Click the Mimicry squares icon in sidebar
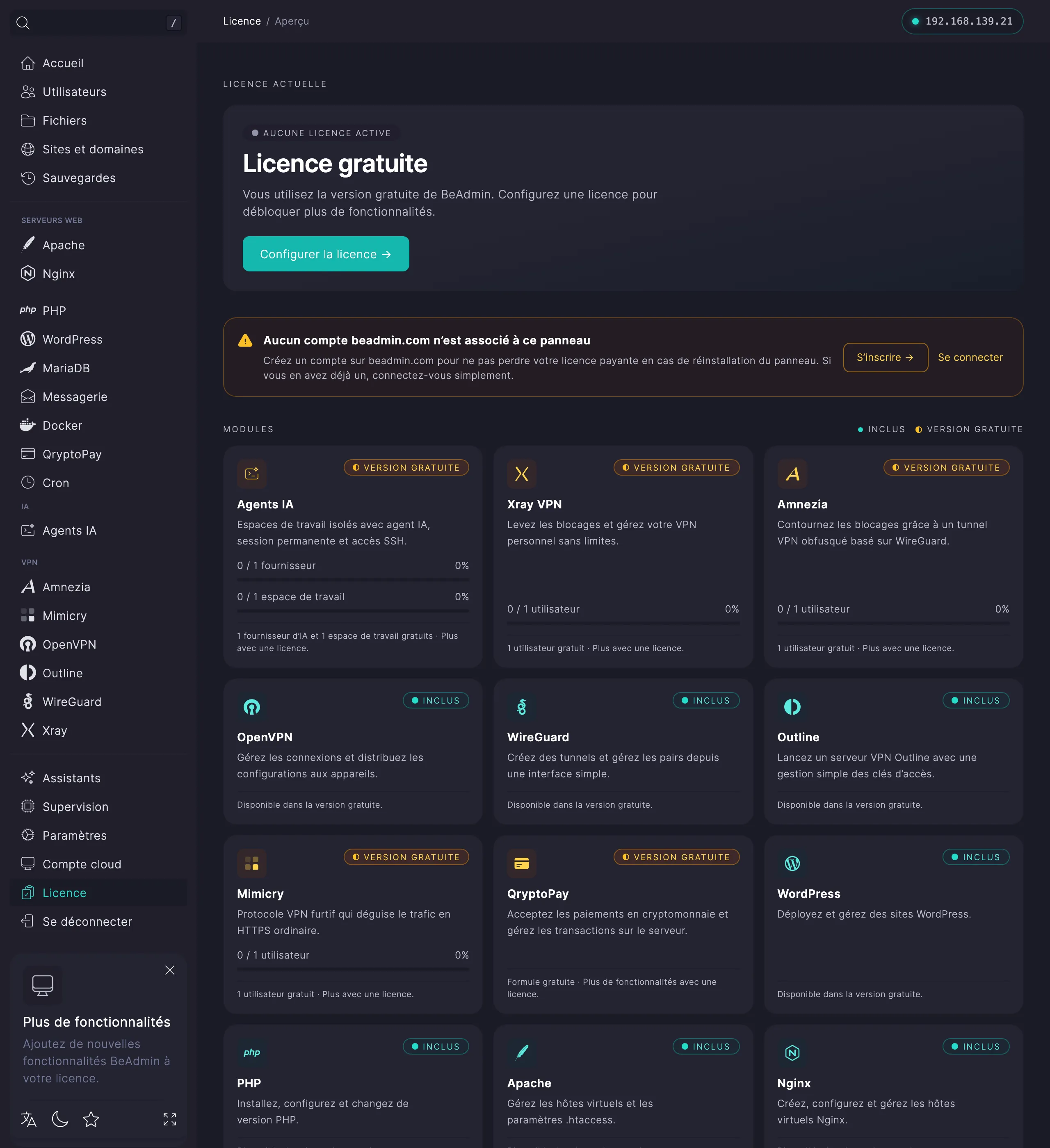 pos(28,615)
